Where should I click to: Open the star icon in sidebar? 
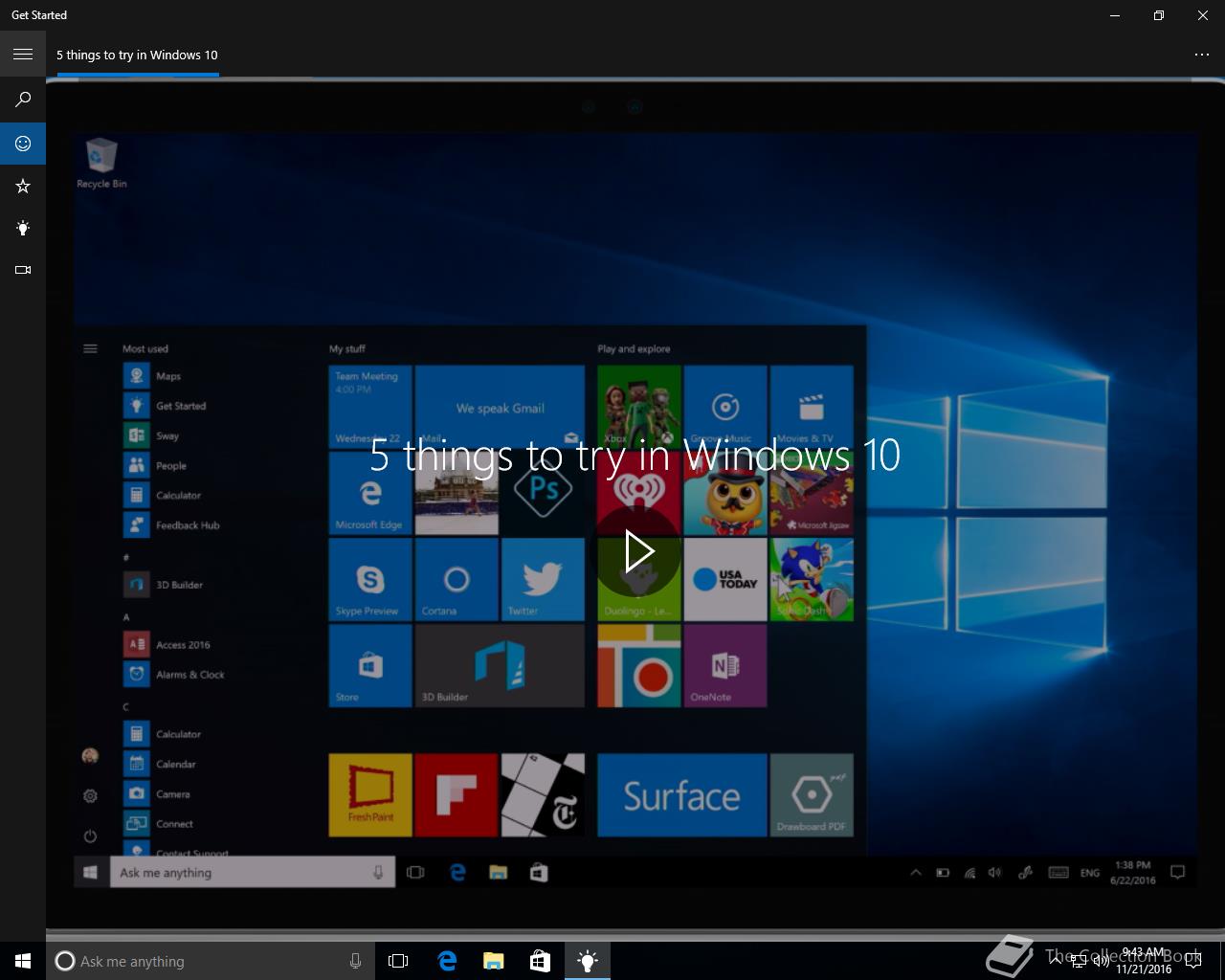(x=23, y=186)
